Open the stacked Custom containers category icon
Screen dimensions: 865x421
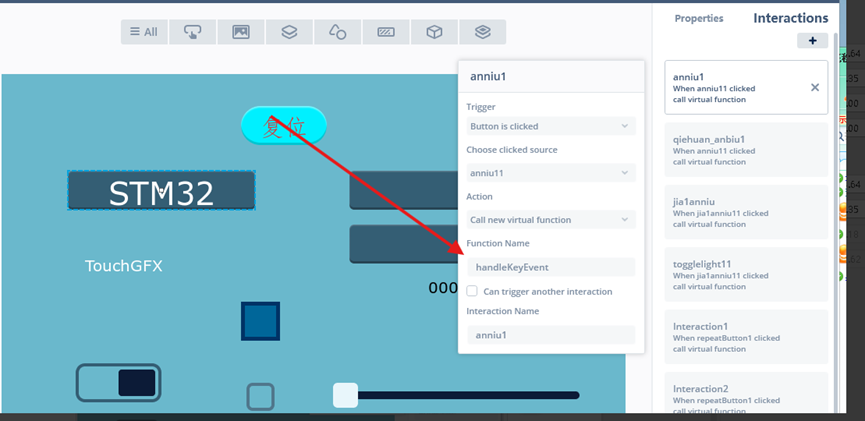[x=483, y=32]
